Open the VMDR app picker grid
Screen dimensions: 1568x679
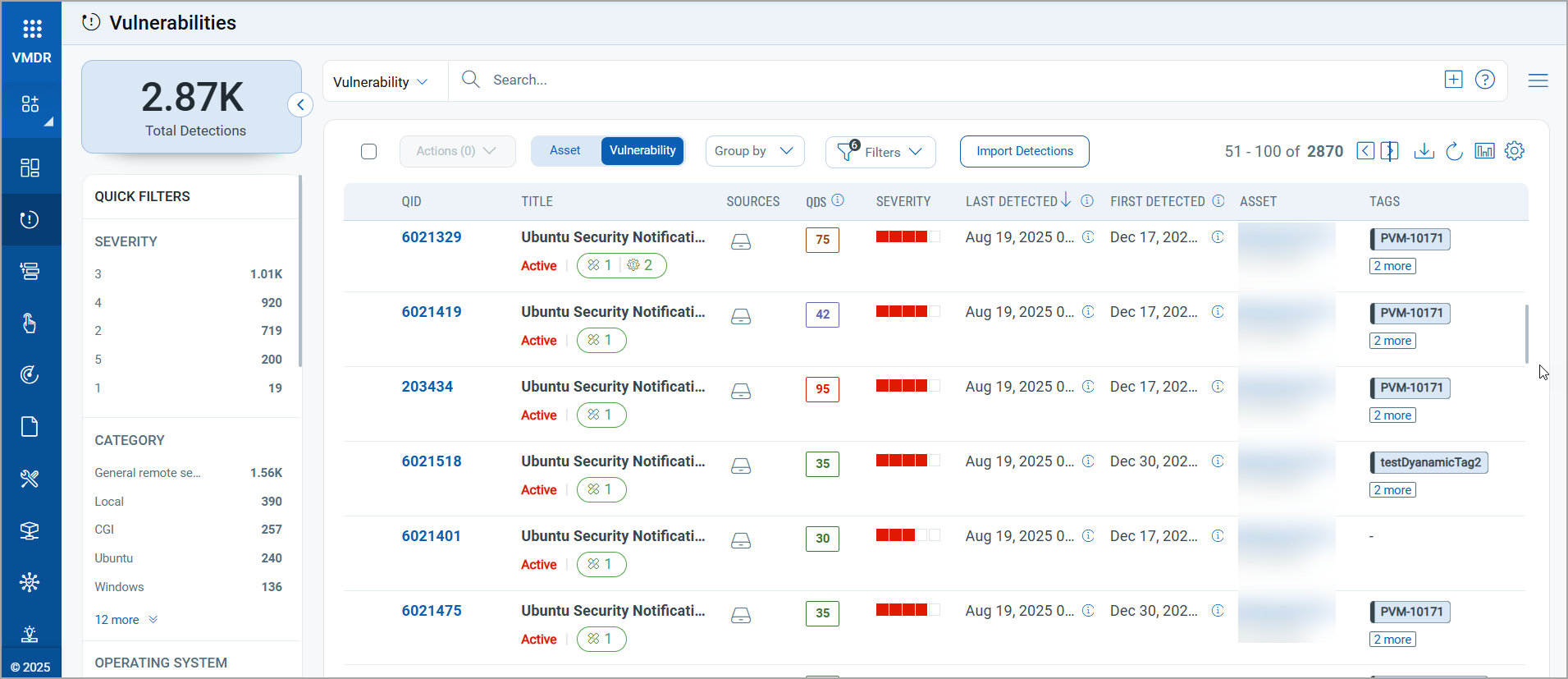click(x=32, y=30)
